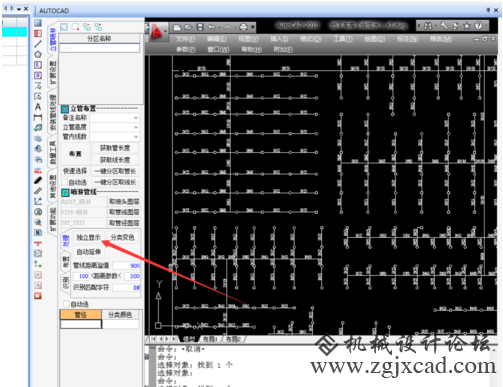Screen dimensions: 503x387
Task: Click the undo arrow in AutoCAD toolbar
Action: (211, 27)
